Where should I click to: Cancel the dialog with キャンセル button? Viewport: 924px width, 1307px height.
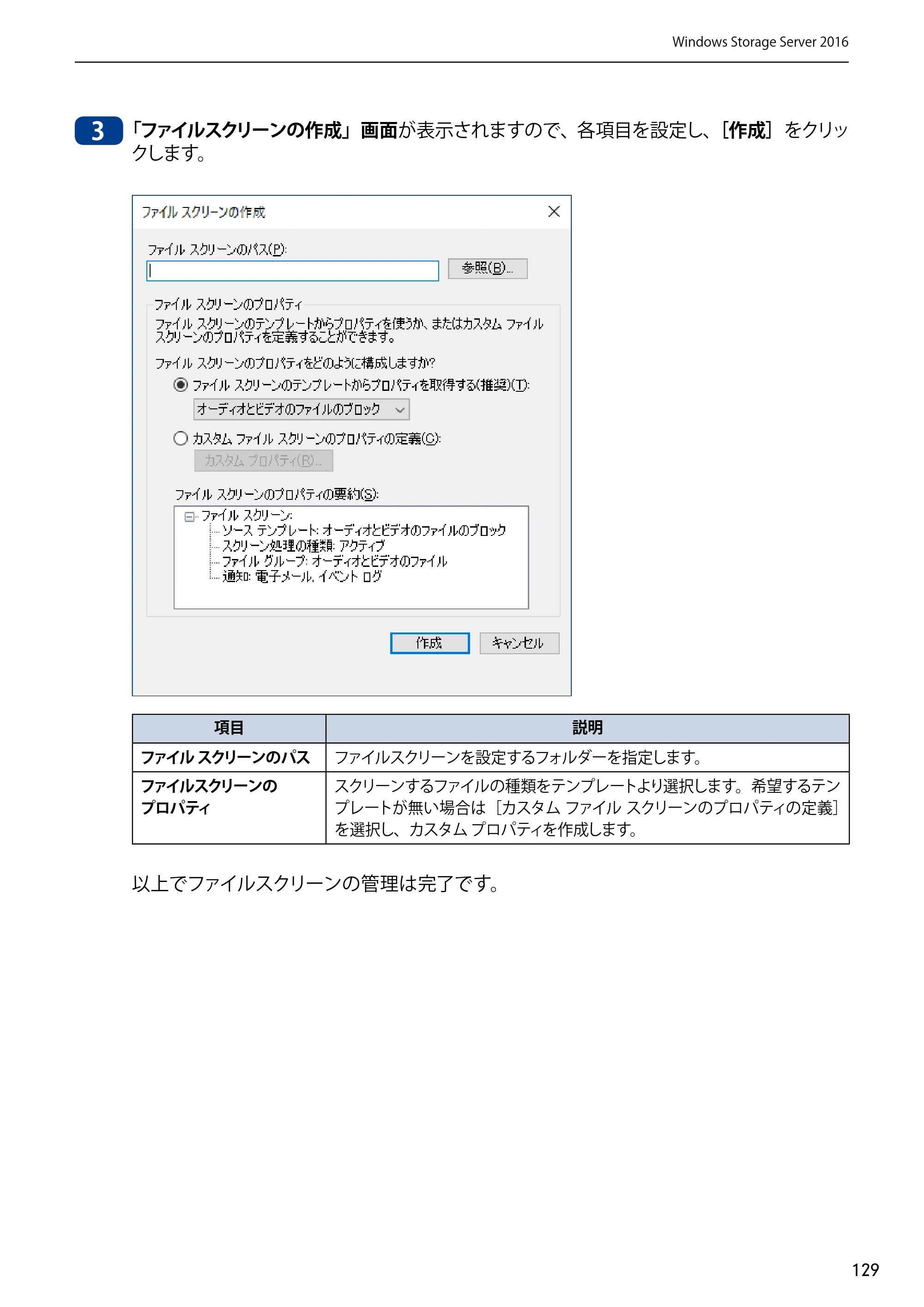(x=519, y=643)
